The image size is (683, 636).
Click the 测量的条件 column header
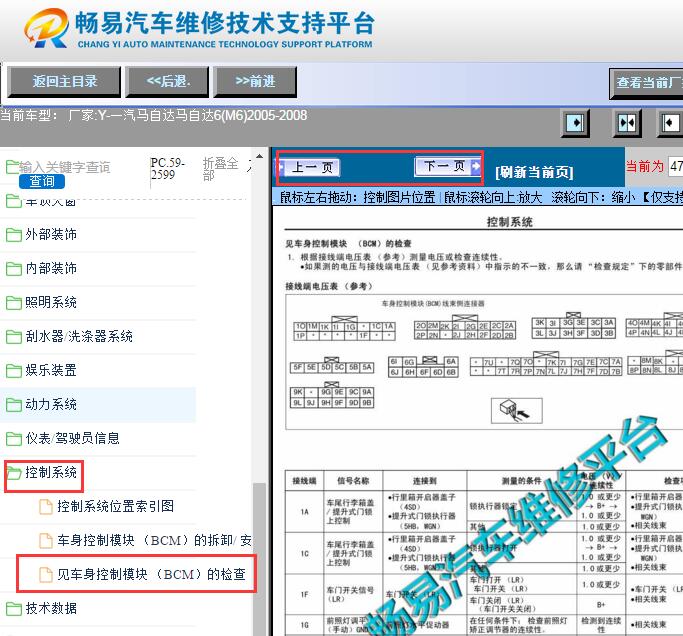tap(521, 481)
